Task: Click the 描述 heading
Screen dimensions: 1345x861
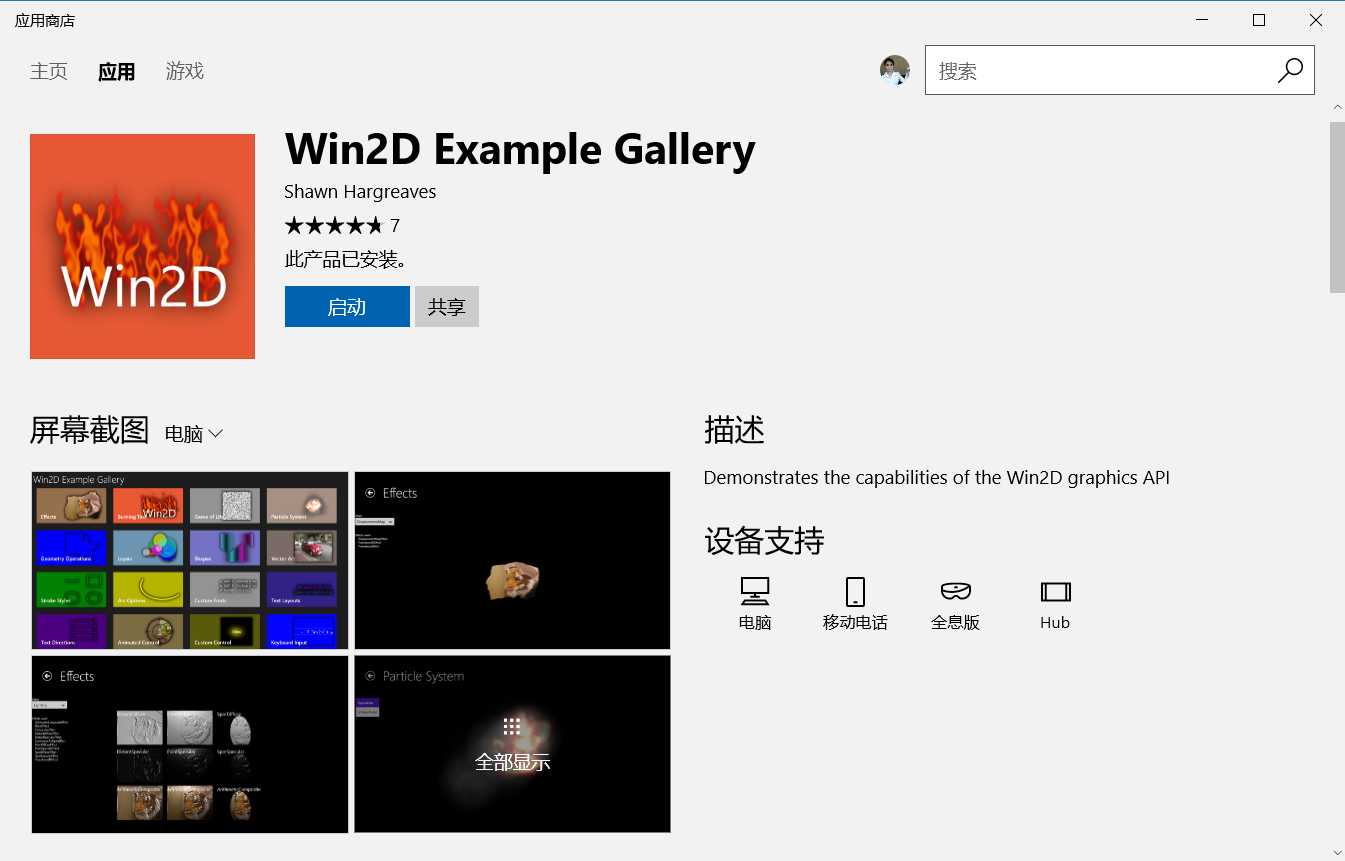Action: (734, 430)
